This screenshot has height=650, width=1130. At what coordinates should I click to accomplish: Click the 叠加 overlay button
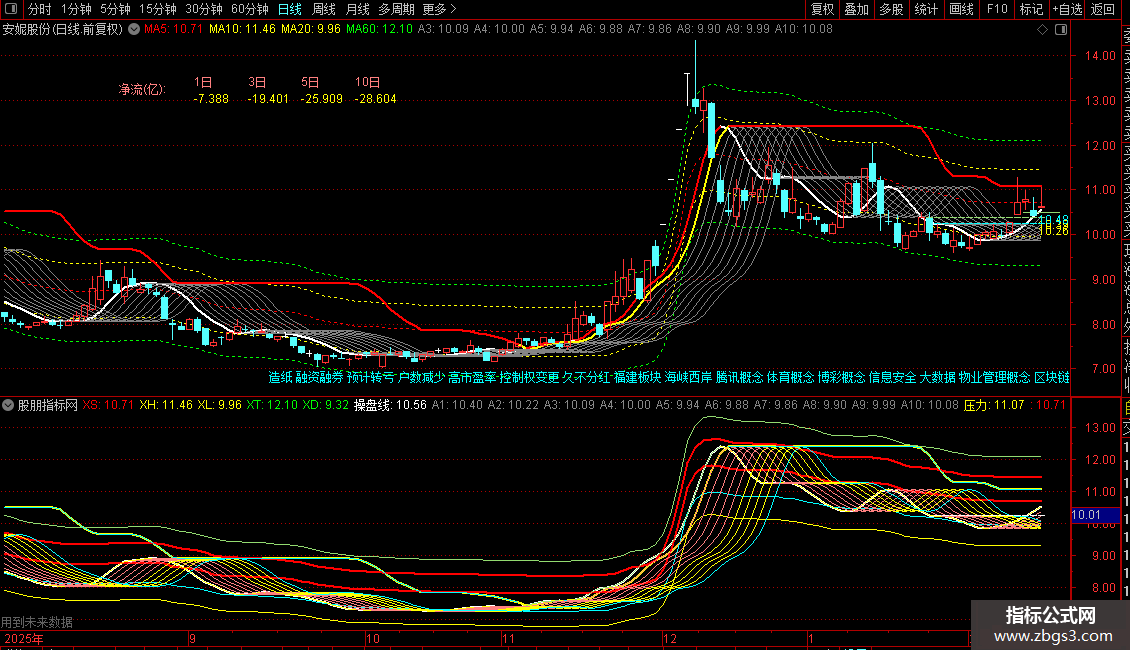click(856, 9)
